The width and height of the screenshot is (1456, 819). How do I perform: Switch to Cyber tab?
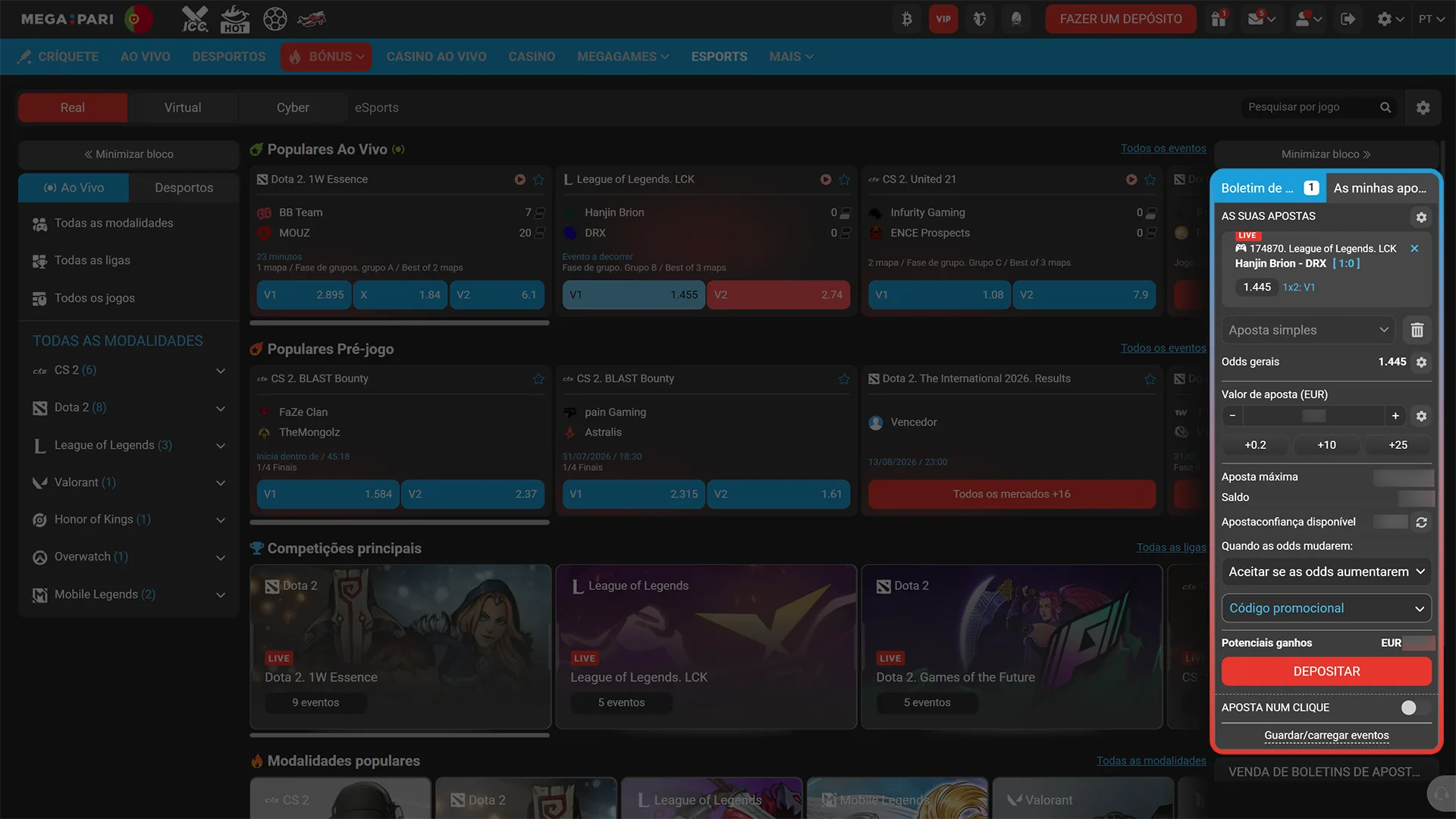(293, 108)
